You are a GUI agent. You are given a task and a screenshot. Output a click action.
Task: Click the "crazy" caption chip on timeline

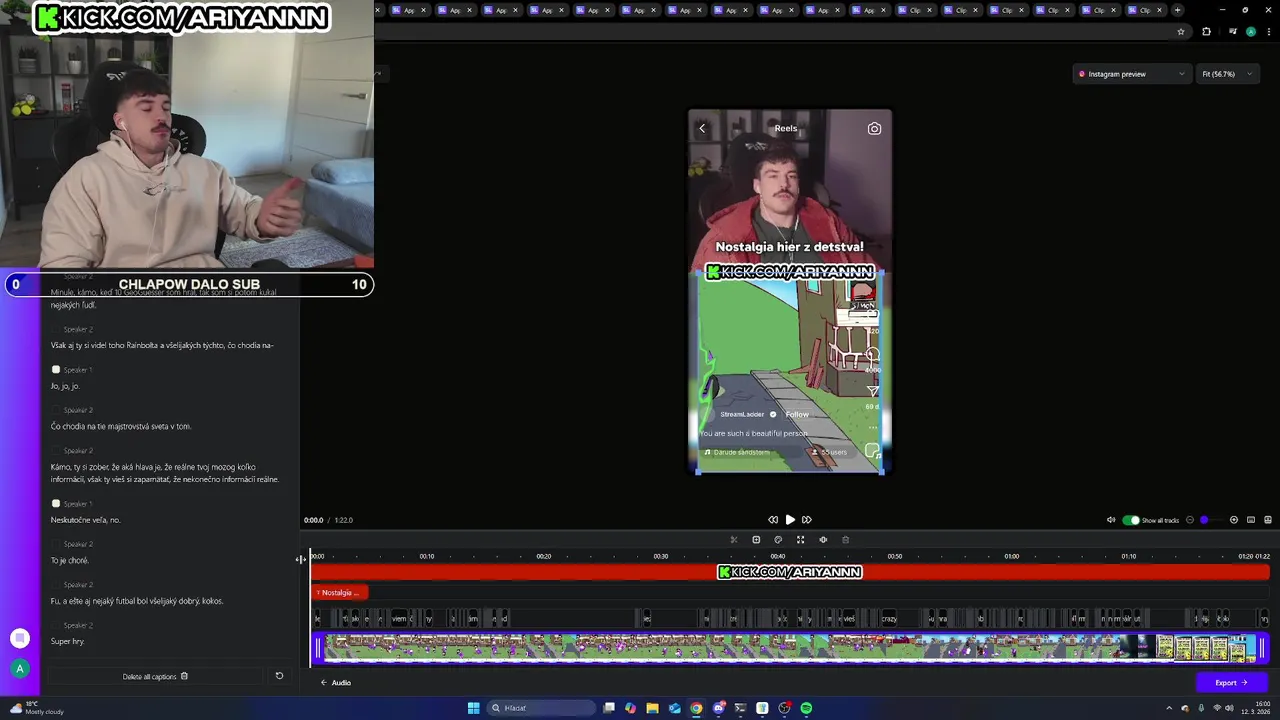coord(888,619)
